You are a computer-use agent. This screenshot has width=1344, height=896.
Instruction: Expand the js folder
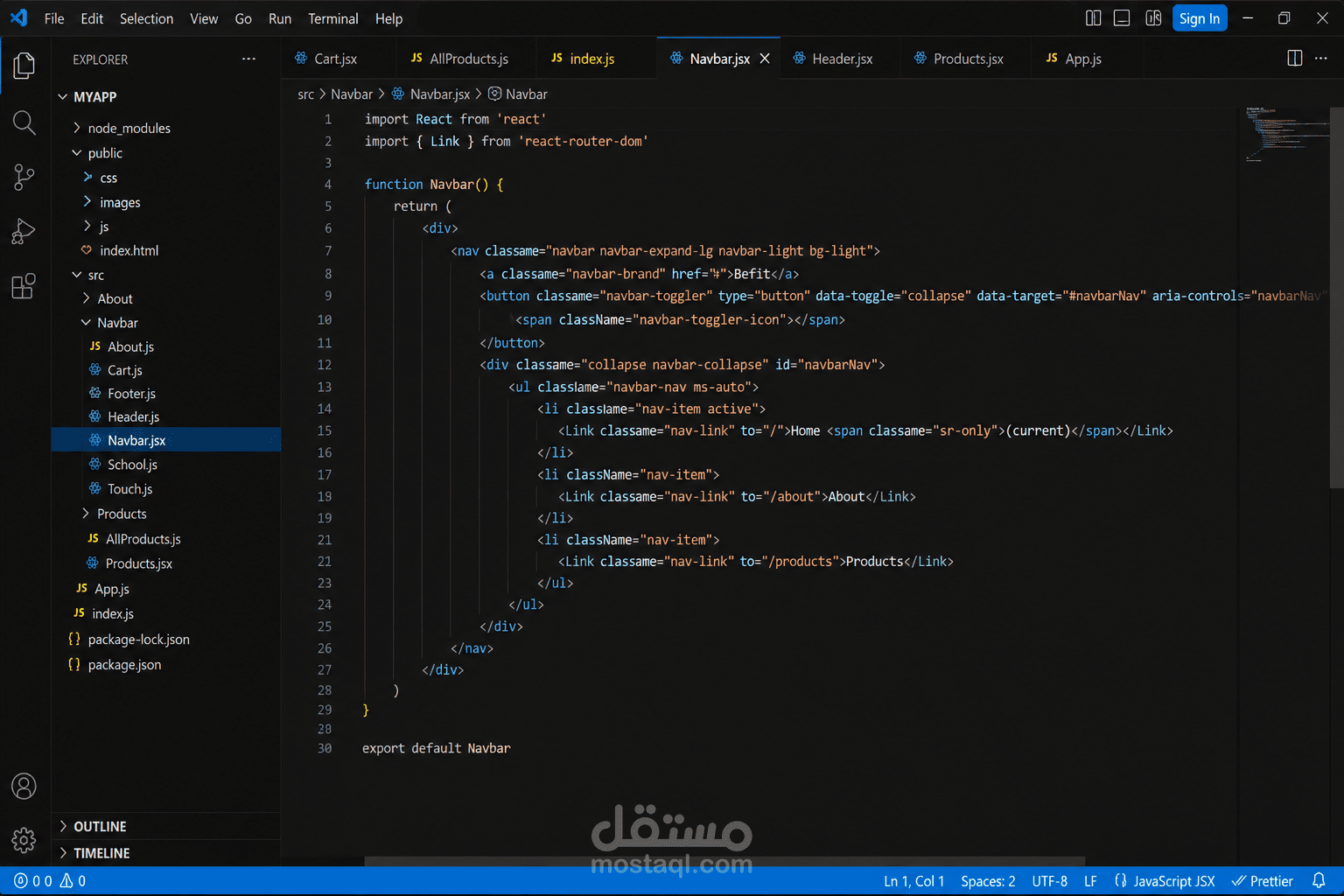pyautogui.click(x=104, y=227)
